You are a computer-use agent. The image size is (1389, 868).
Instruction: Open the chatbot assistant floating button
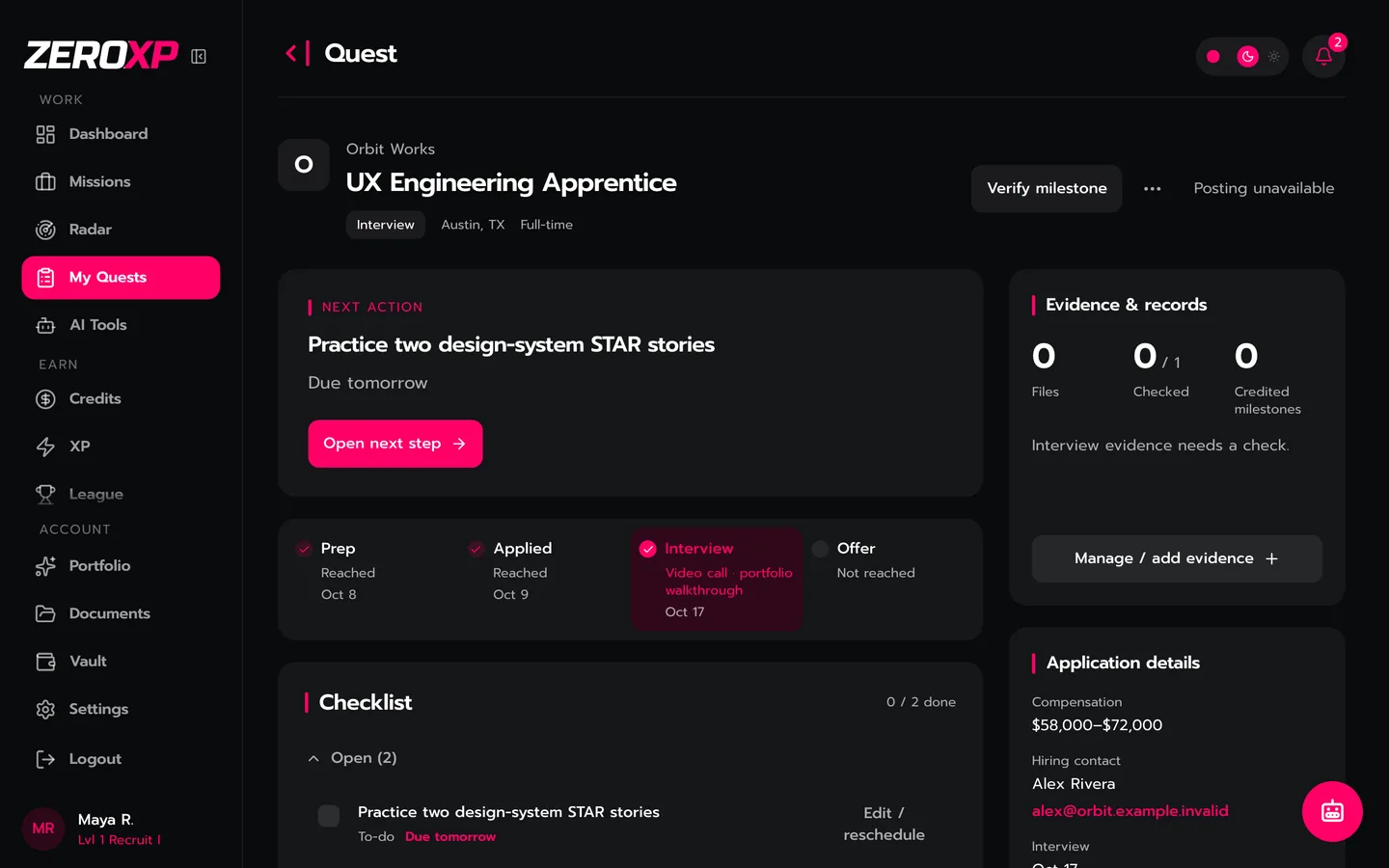pyautogui.click(x=1332, y=811)
